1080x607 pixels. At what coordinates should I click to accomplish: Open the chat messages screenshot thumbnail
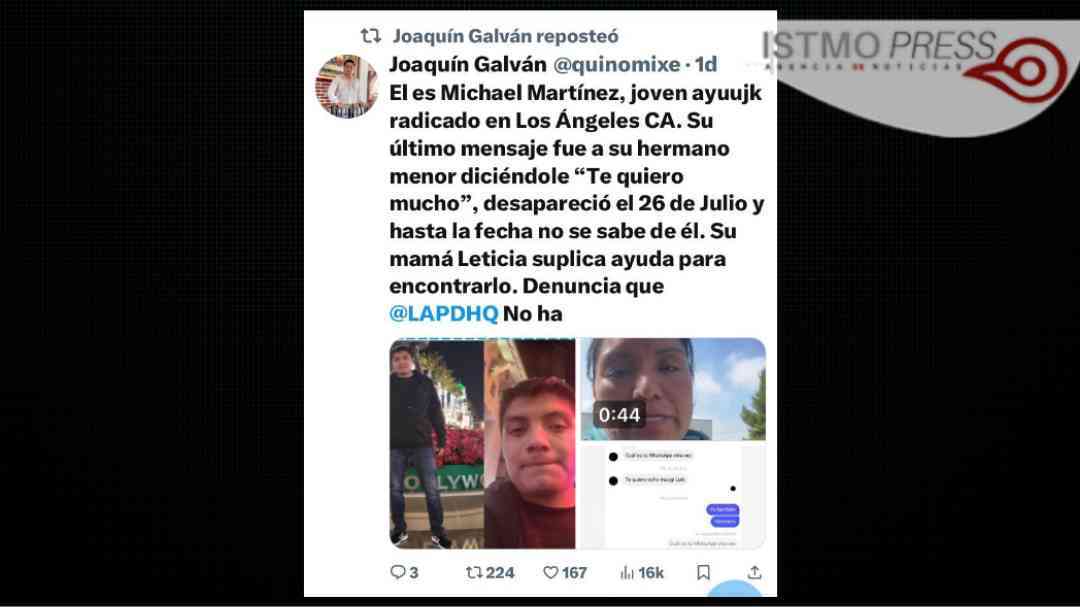coord(673,496)
